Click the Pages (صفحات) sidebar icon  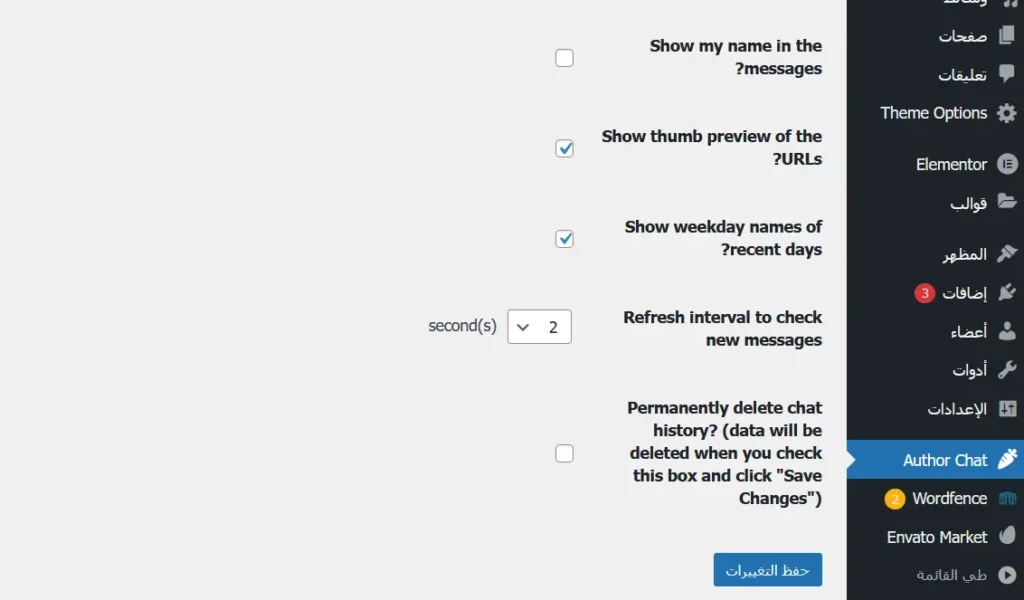(1006, 36)
